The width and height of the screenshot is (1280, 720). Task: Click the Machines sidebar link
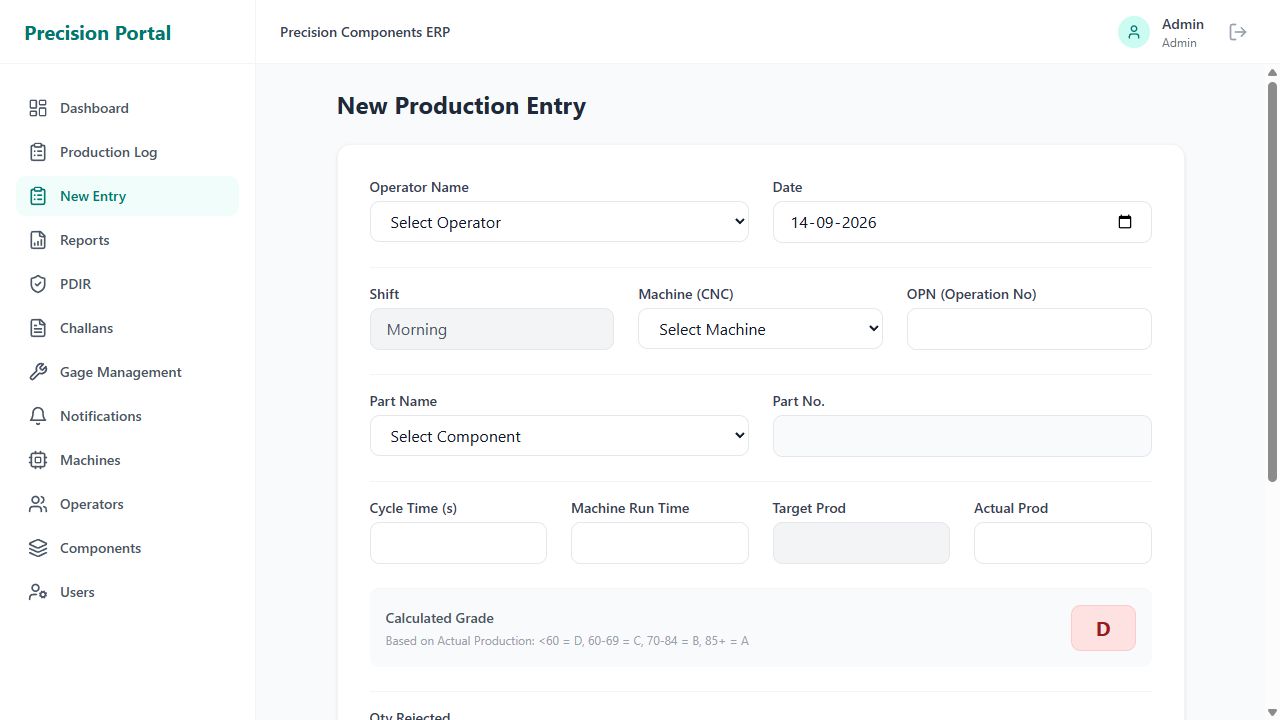click(128, 460)
